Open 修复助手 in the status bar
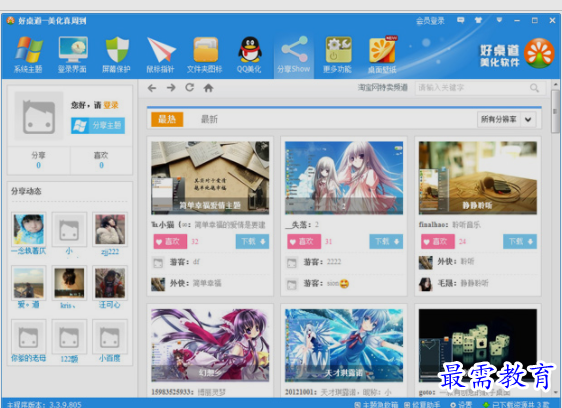The height and width of the screenshot is (408, 562). (x=422, y=404)
